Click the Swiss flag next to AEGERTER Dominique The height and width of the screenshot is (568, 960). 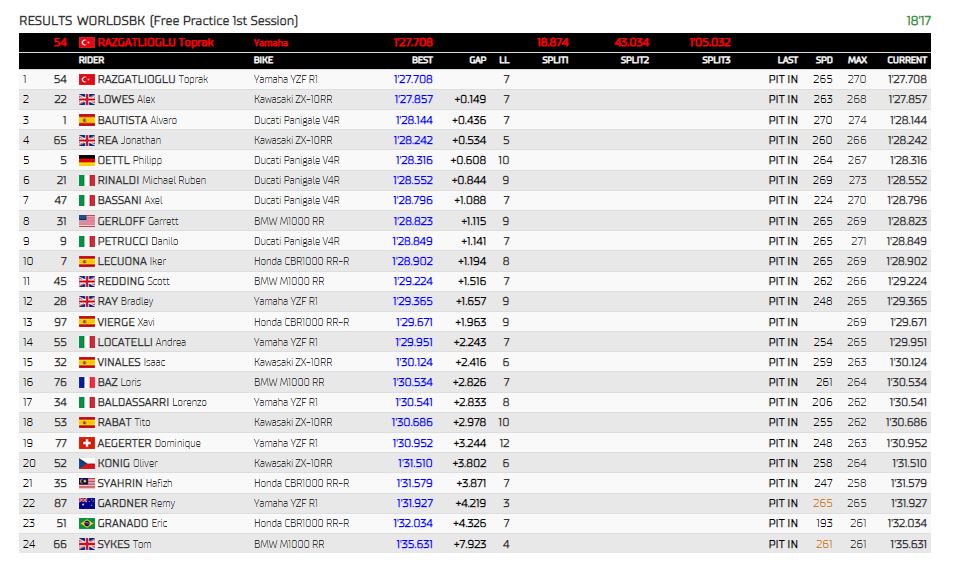(86, 443)
